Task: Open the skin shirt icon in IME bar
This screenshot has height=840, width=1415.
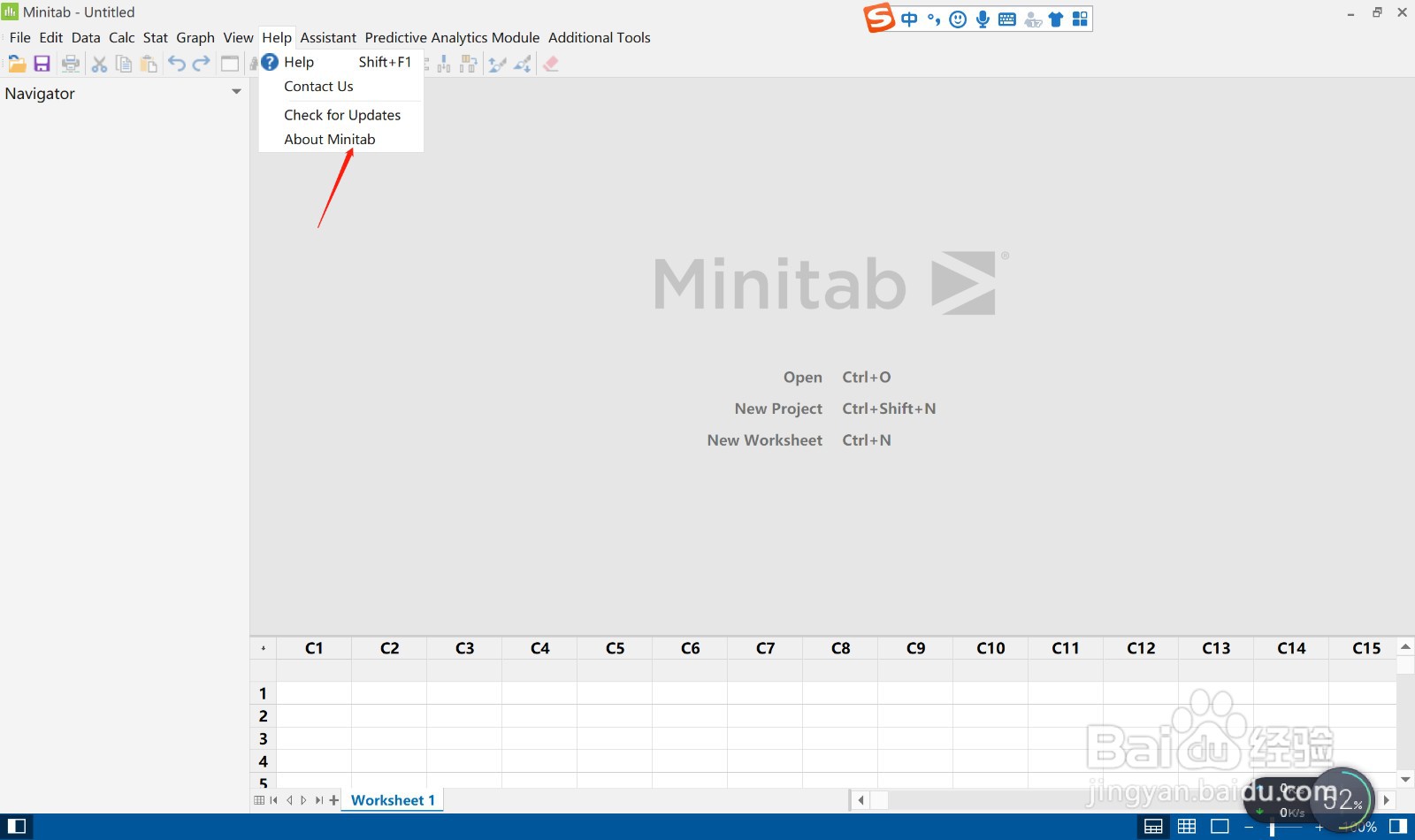Action: [1056, 19]
